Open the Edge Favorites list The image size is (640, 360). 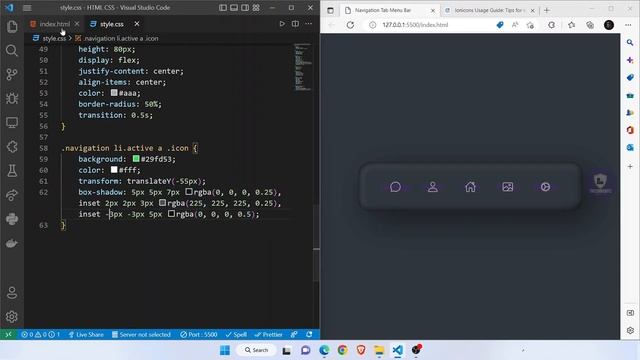571,25
